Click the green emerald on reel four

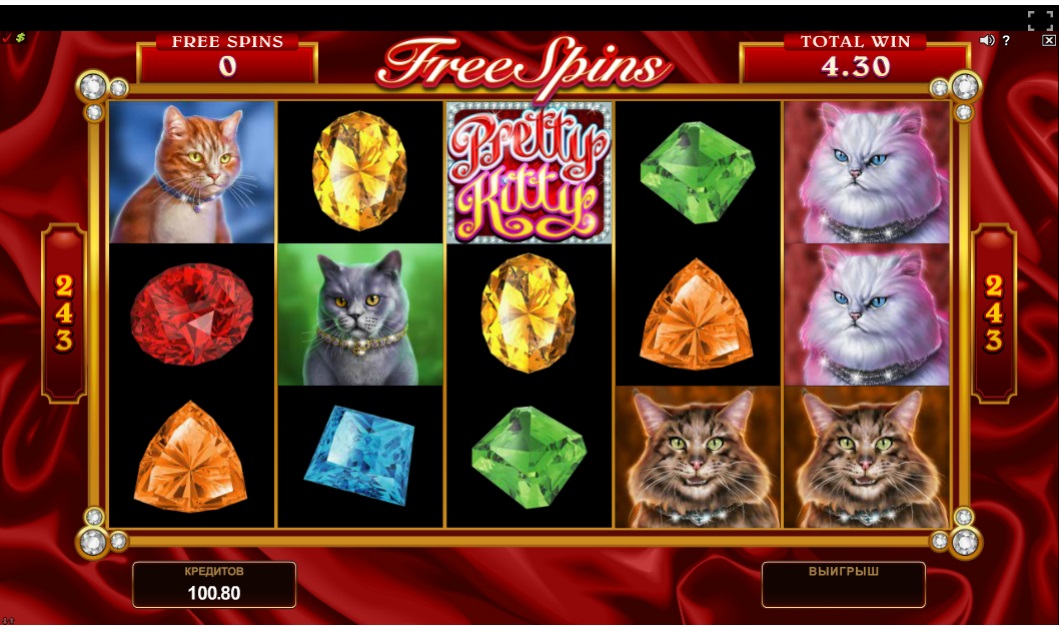pyautogui.click(x=698, y=173)
